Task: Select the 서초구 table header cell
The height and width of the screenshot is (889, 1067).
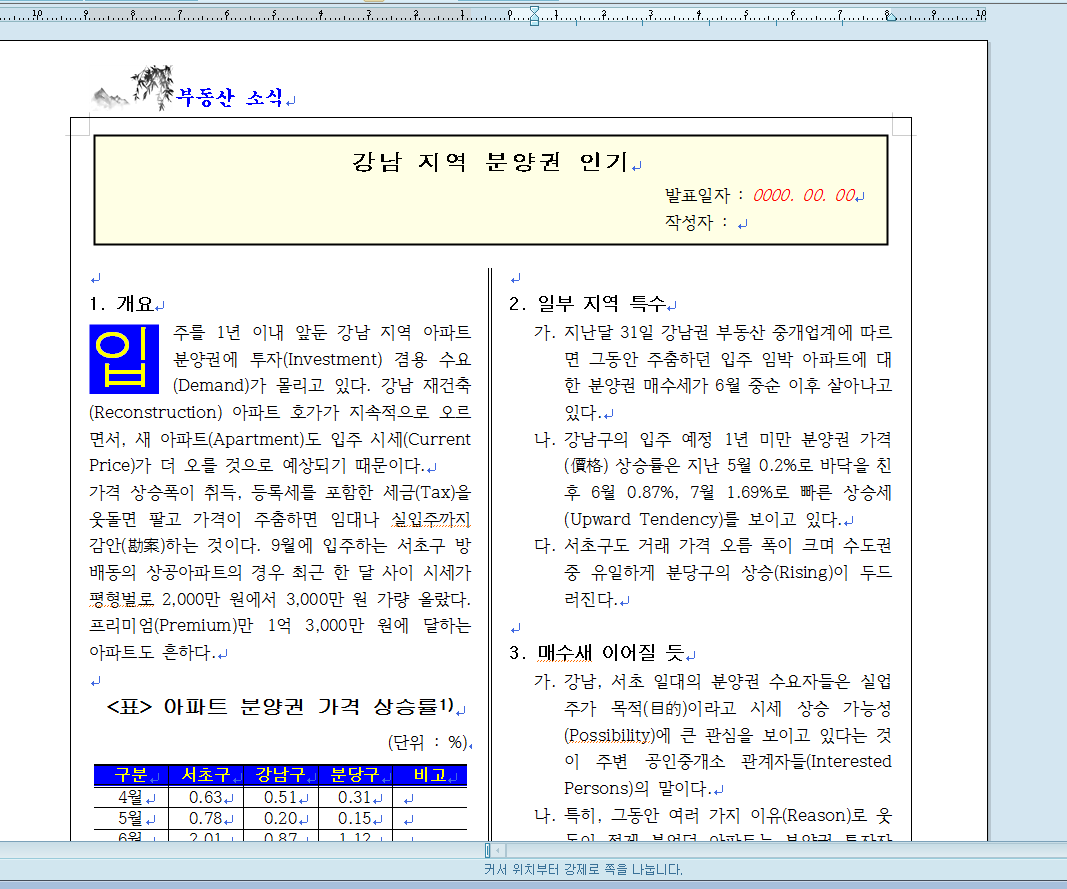Action: [x=201, y=775]
